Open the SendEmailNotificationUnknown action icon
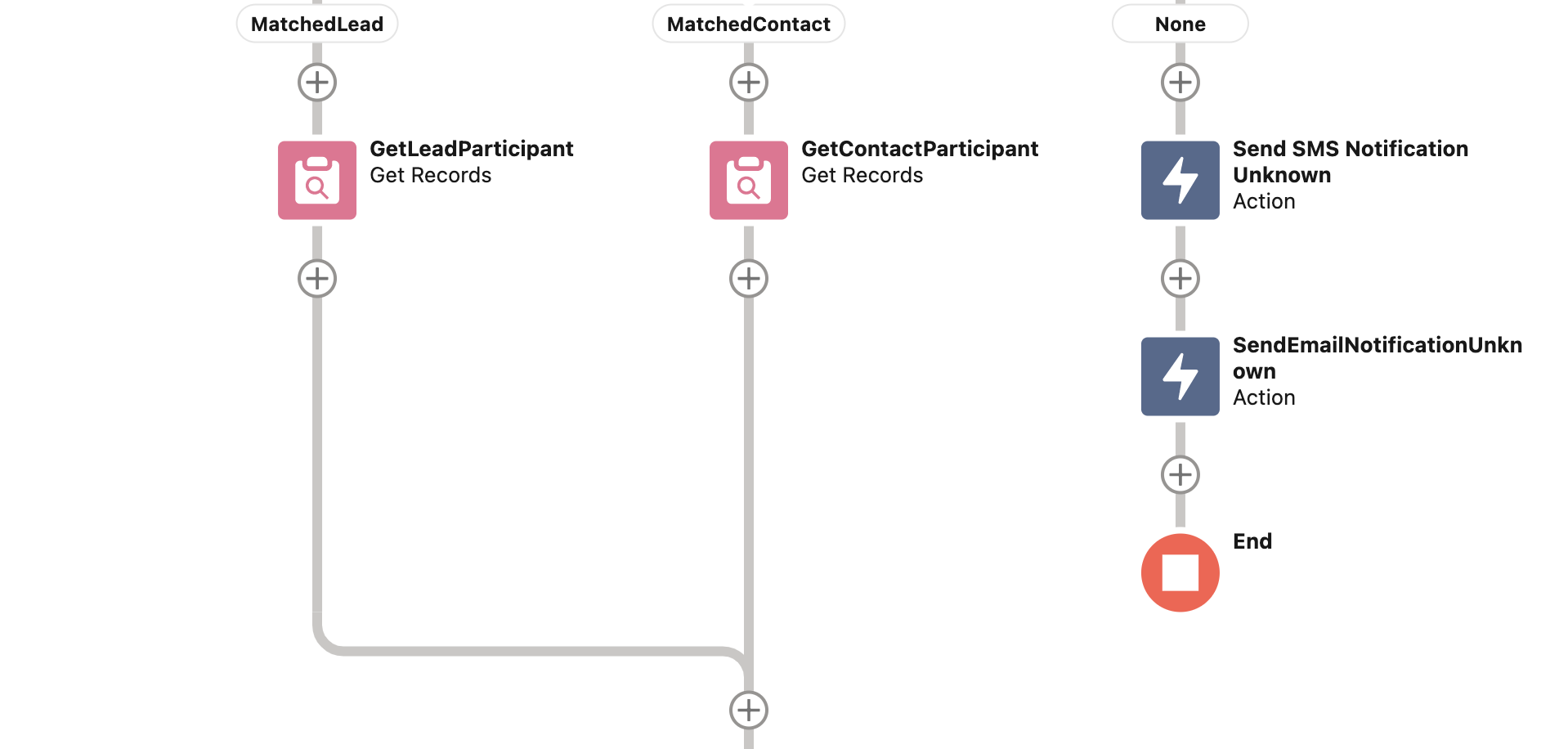 coord(1180,376)
